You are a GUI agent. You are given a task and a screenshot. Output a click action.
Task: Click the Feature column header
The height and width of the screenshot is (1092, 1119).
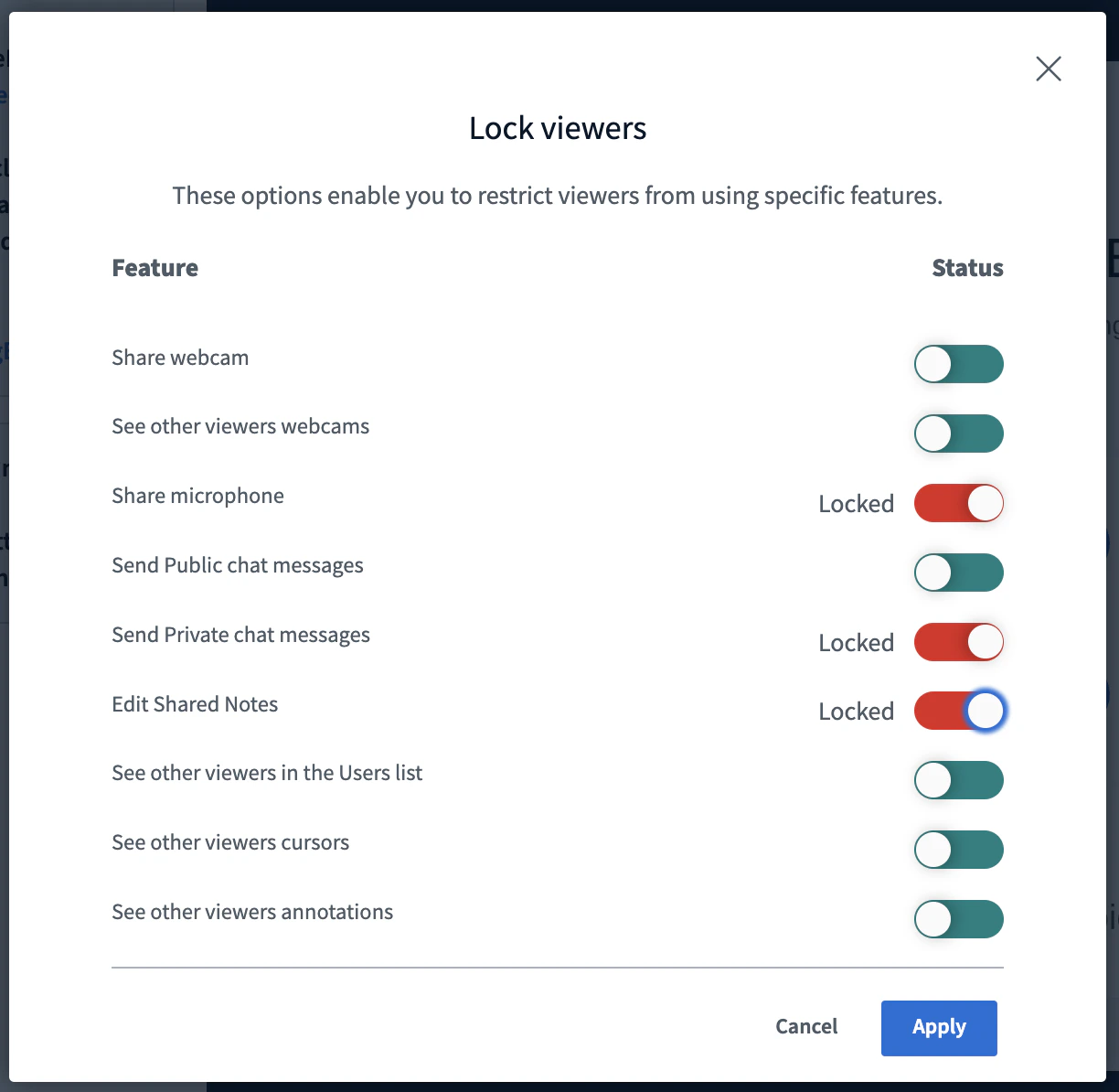(155, 267)
